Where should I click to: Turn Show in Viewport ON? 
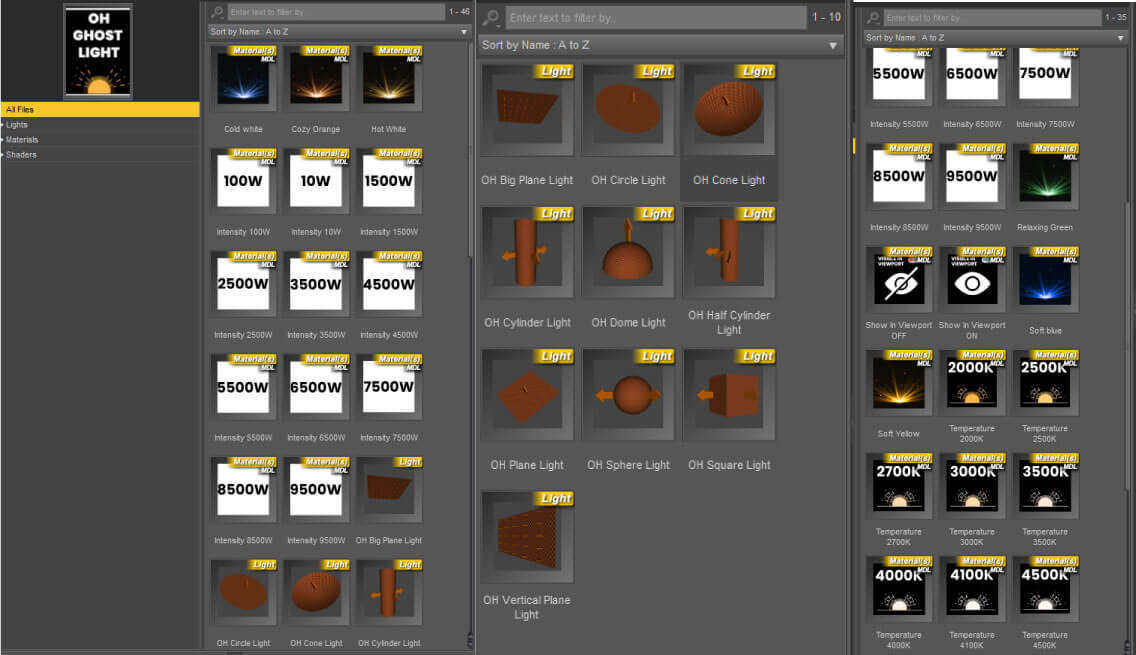pos(971,280)
